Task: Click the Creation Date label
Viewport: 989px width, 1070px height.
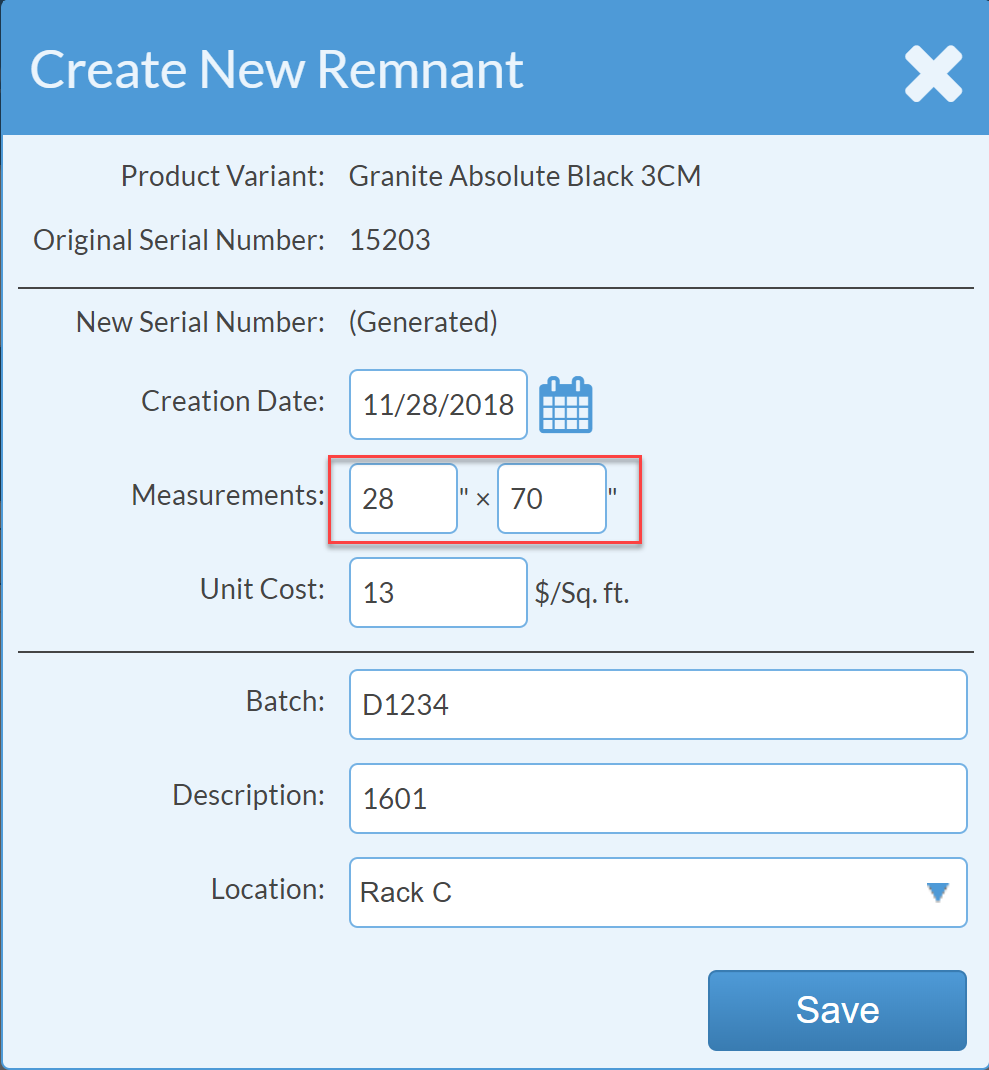Action: 233,401
